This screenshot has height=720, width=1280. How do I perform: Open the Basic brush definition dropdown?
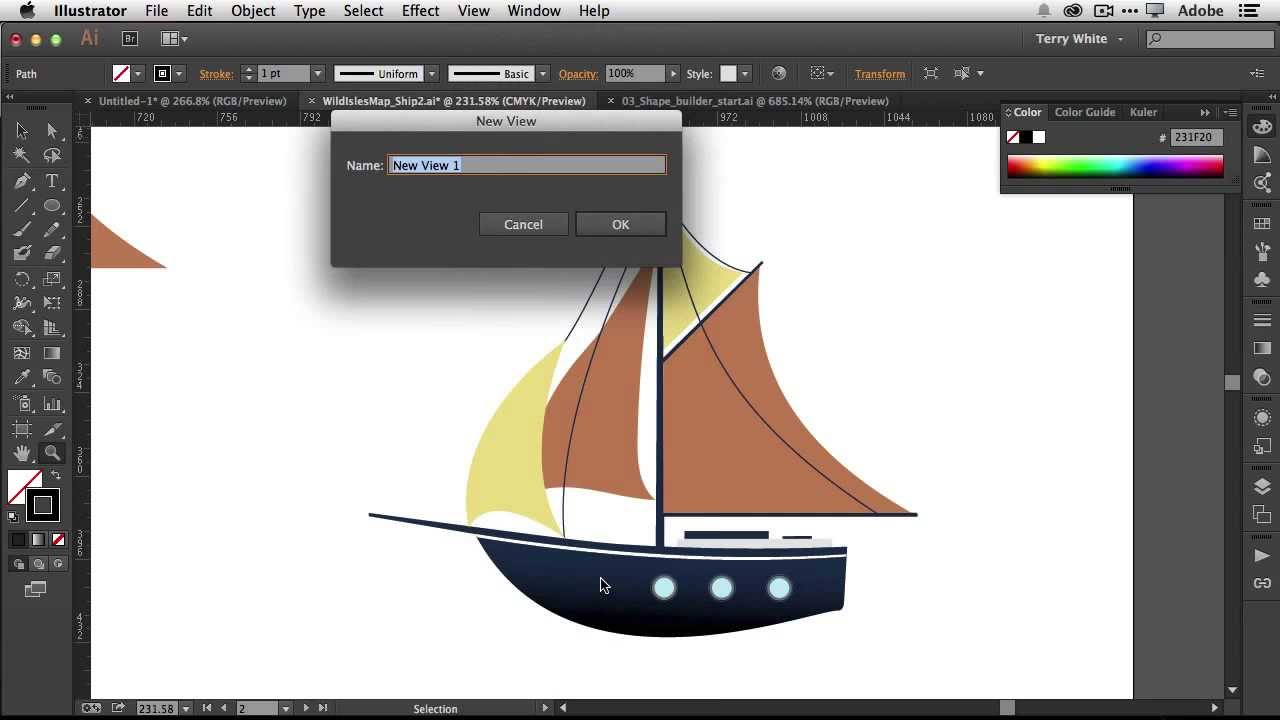click(543, 74)
